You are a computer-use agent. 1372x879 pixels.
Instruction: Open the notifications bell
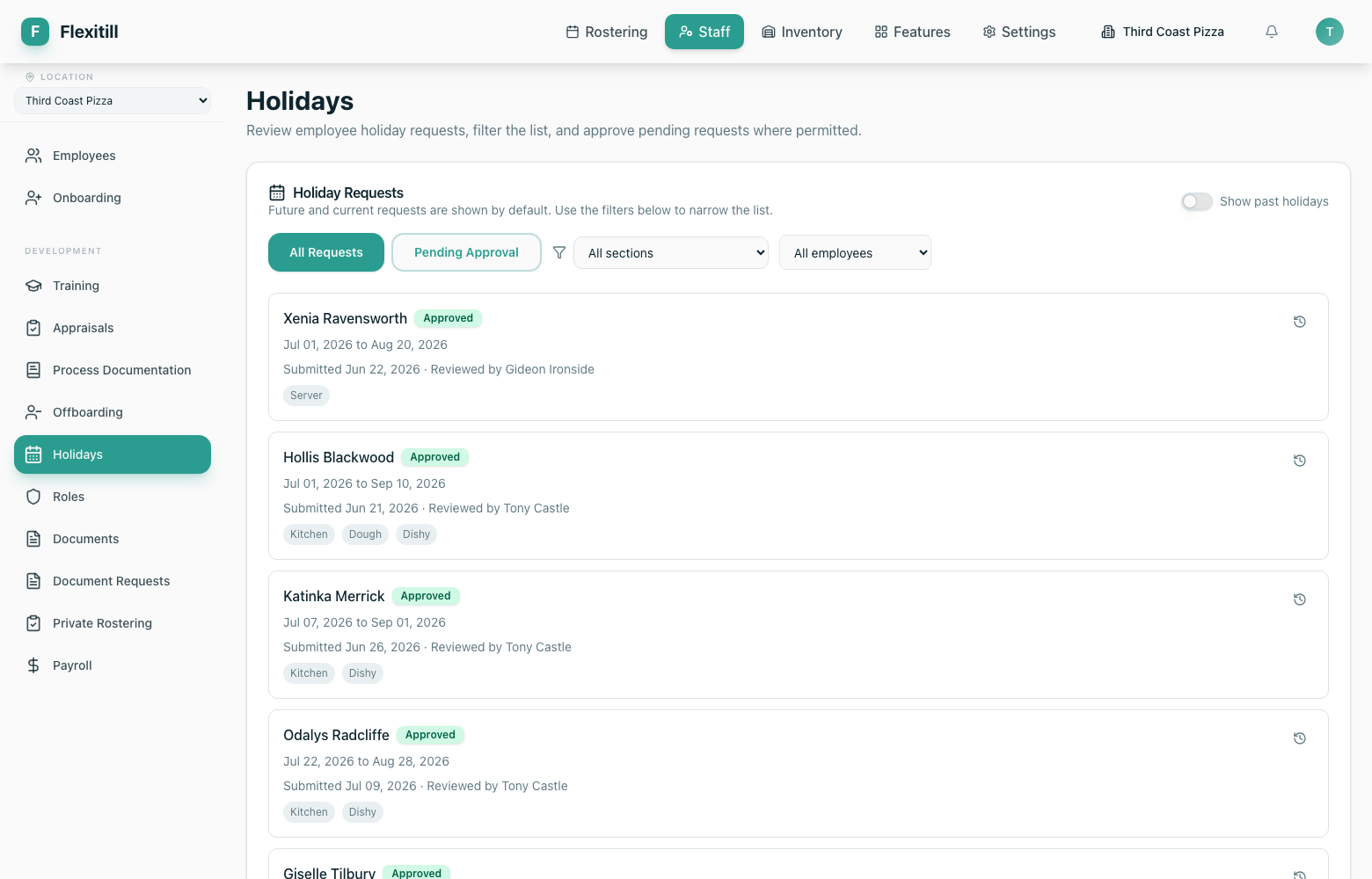pyautogui.click(x=1272, y=32)
